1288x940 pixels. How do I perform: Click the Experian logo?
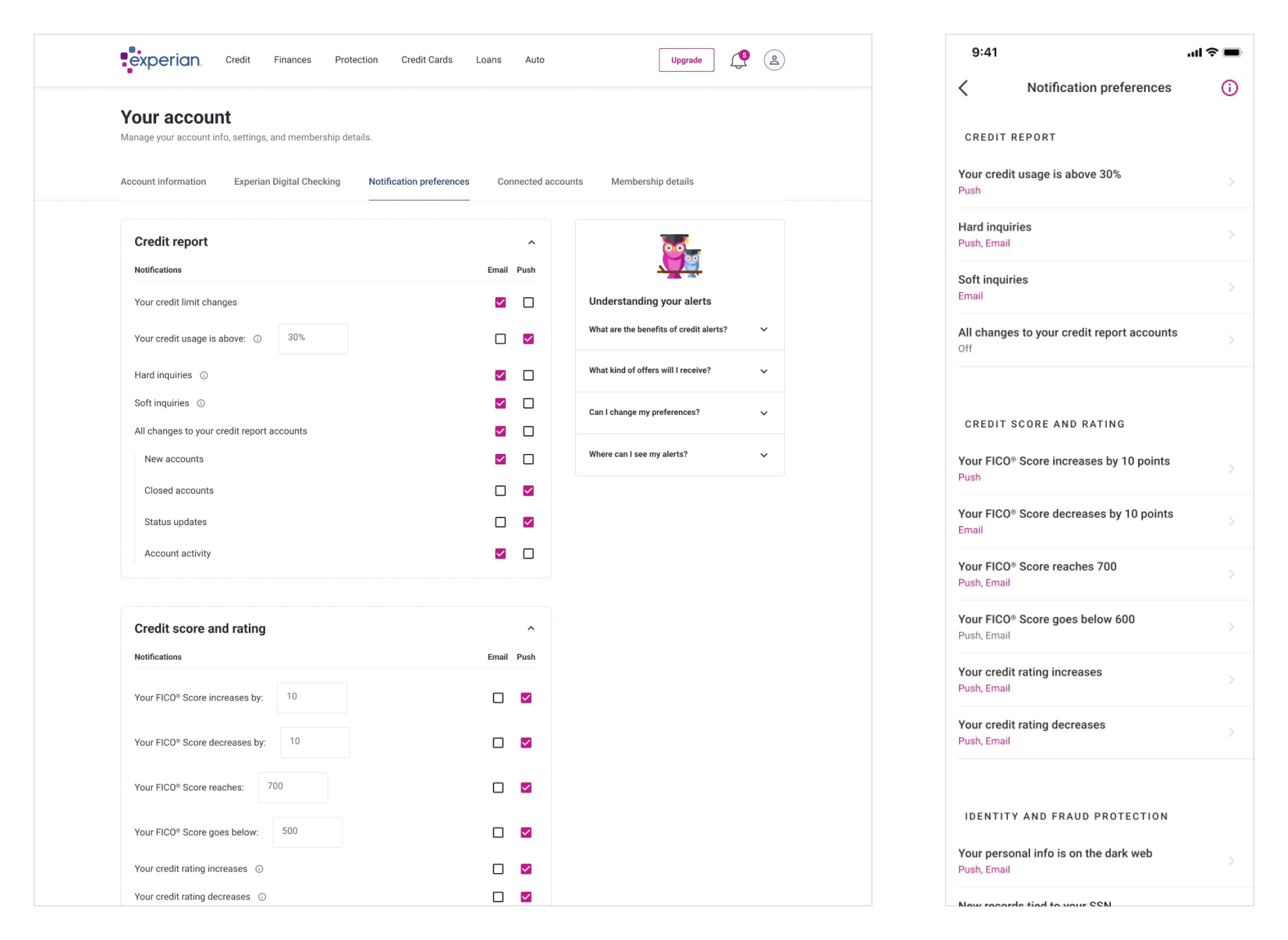click(x=161, y=60)
